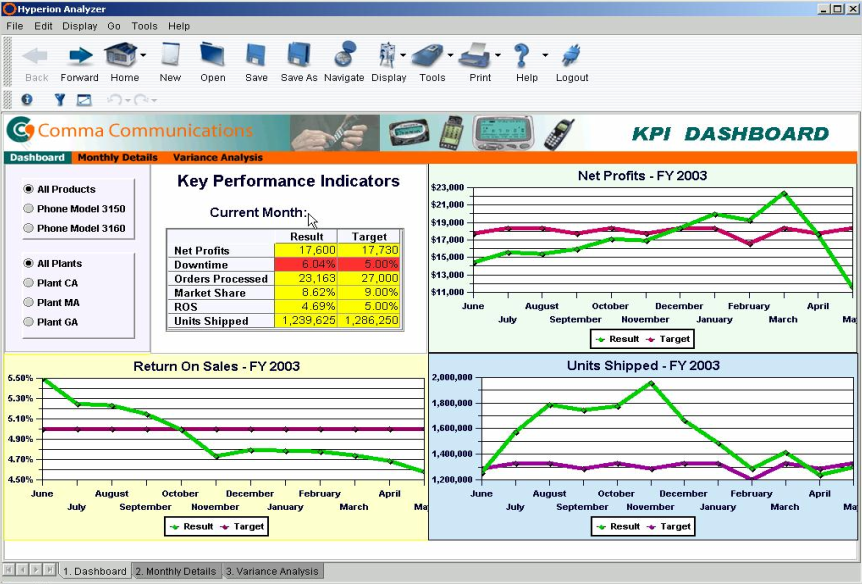The width and height of the screenshot is (862, 584).
Task: Switch to bottom tab 2. Monthly Details
Action: pyautogui.click(x=176, y=571)
